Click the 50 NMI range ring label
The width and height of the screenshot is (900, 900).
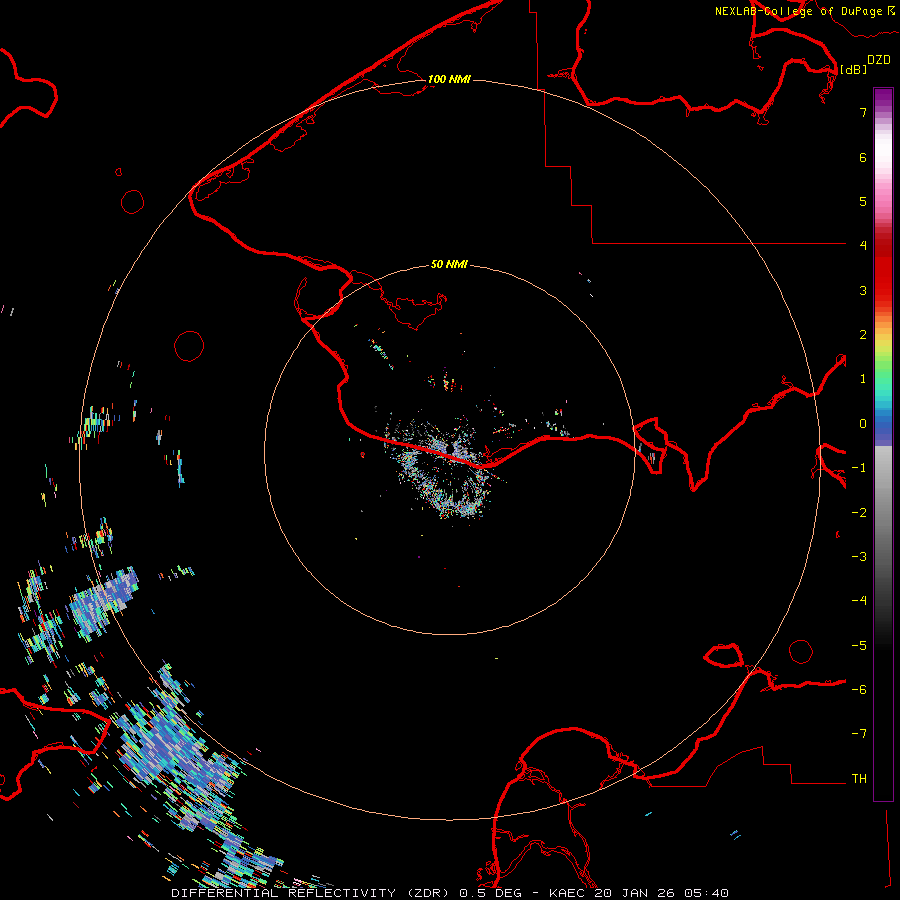pyautogui.click(x=449, y=264)
